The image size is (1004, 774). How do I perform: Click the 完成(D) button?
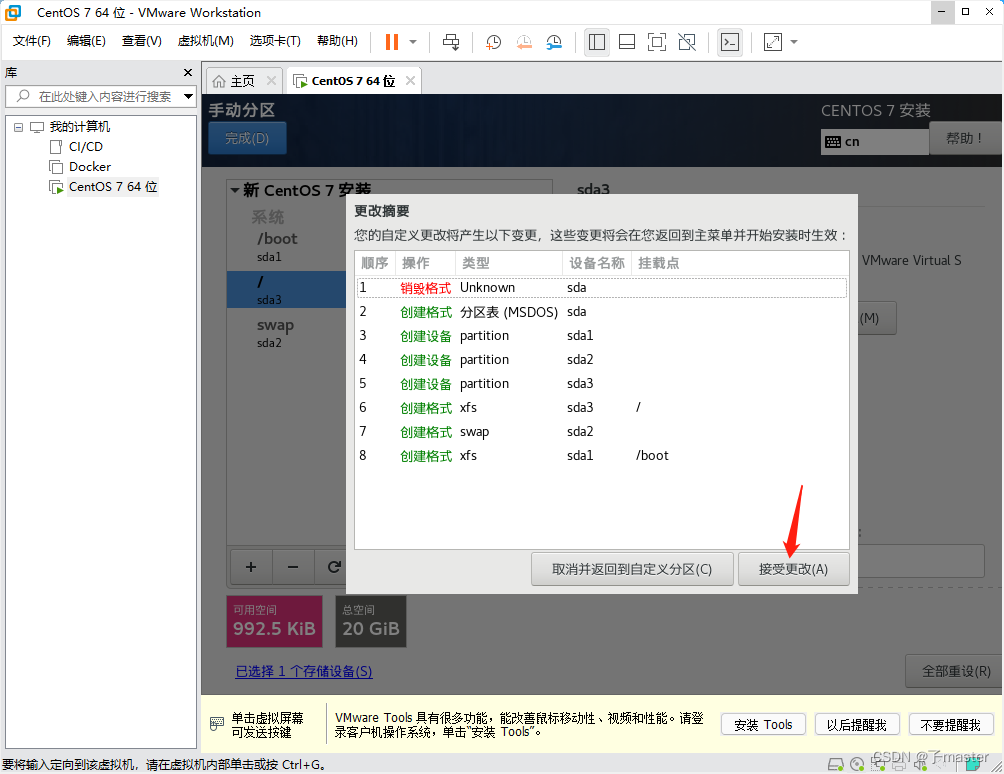click(x=247, y=139)
